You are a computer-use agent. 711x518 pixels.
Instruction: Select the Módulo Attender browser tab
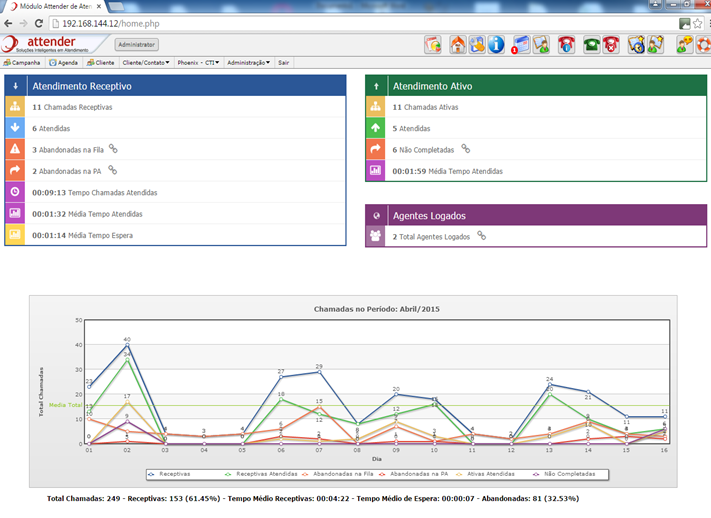54,6
